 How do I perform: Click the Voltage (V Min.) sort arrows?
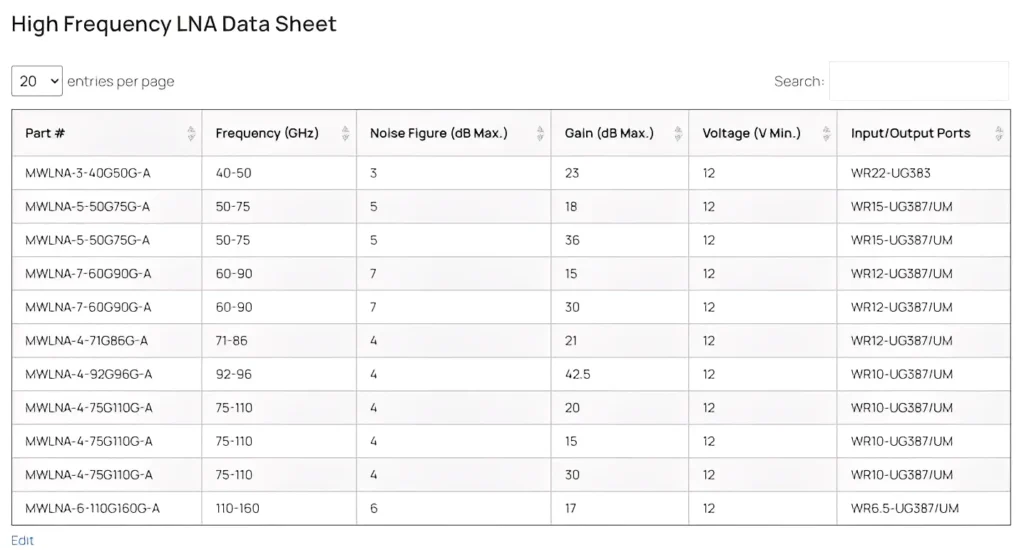[826, 133]
